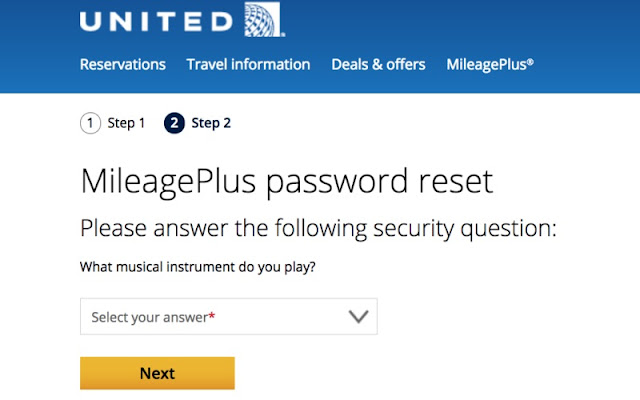Open the Travel information menu
Image resolution: width=640 pixels, height=400 pixels.
coord(248,64)
